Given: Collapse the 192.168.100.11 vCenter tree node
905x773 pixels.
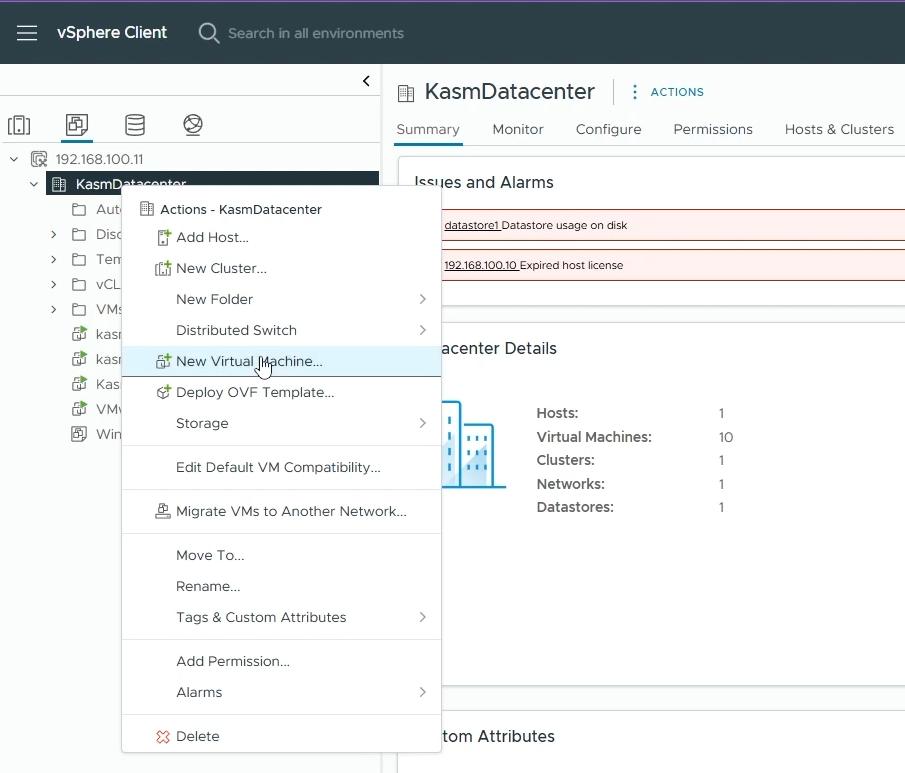Looking at the screenshot, I should click(14, 159).
